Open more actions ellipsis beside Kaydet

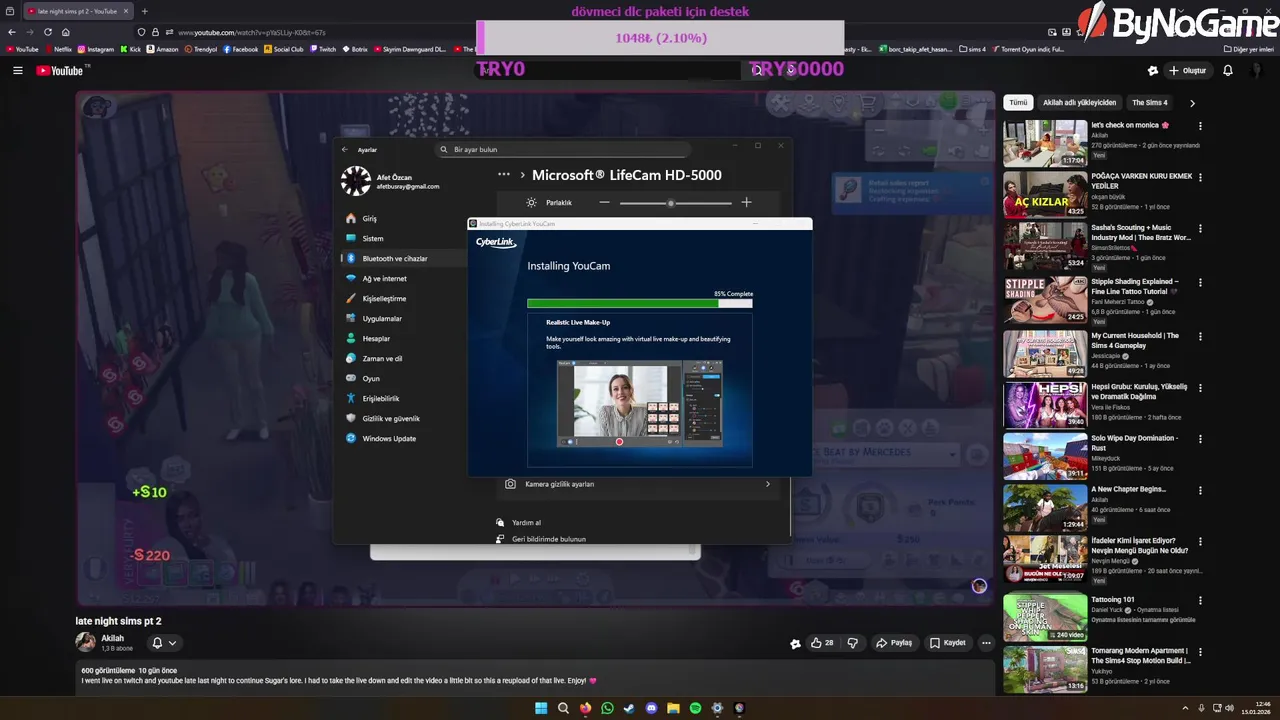pos(986,643)
